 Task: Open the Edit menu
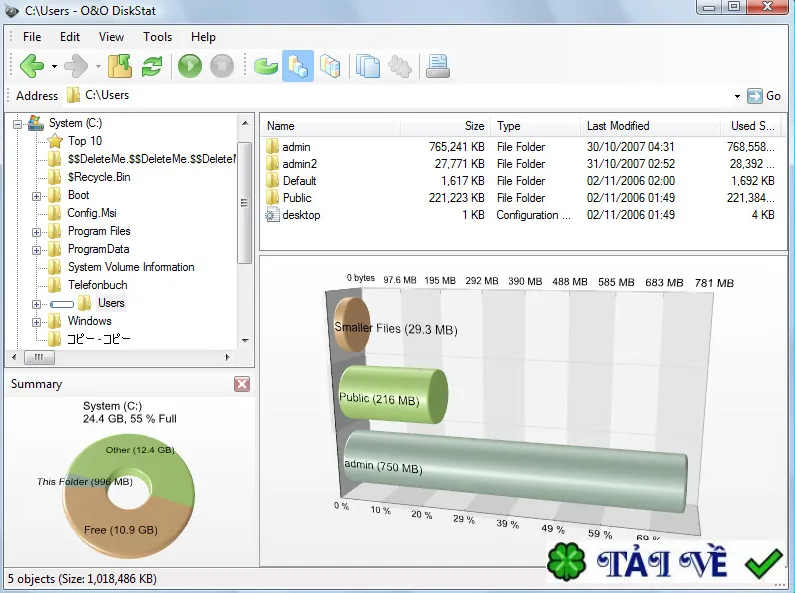tap(69, 37)
